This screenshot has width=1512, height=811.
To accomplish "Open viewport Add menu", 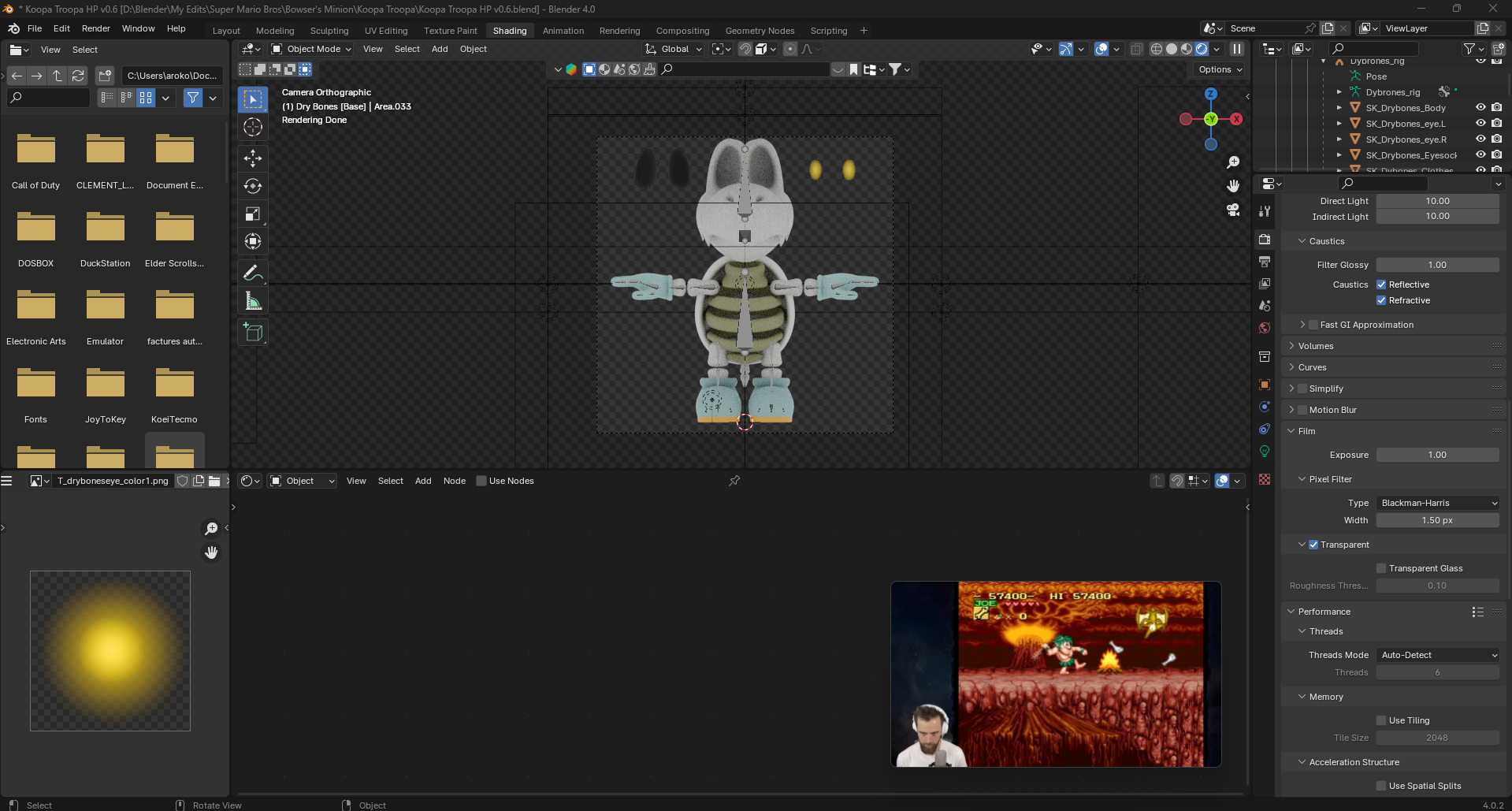I will click(440, 49).
